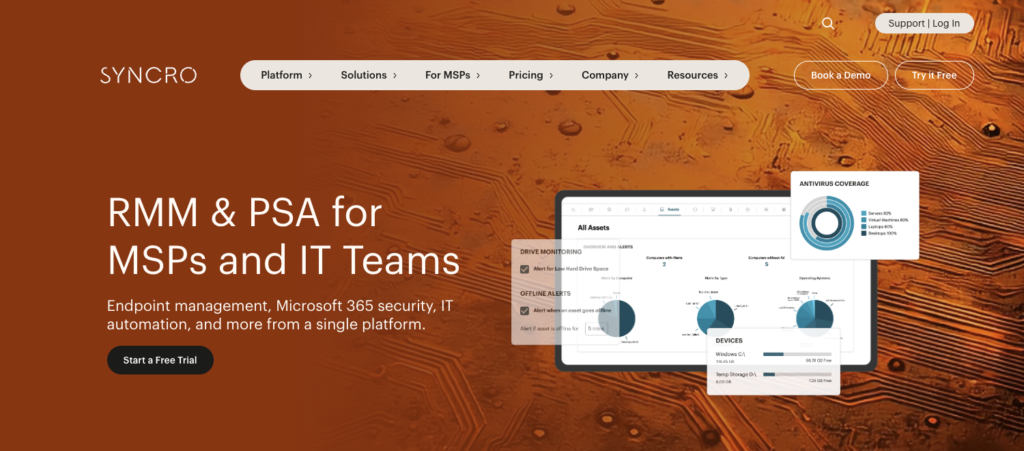
Task: Expand the Pricing chevron
Action: pyautogui.click(x=551, y=75)
